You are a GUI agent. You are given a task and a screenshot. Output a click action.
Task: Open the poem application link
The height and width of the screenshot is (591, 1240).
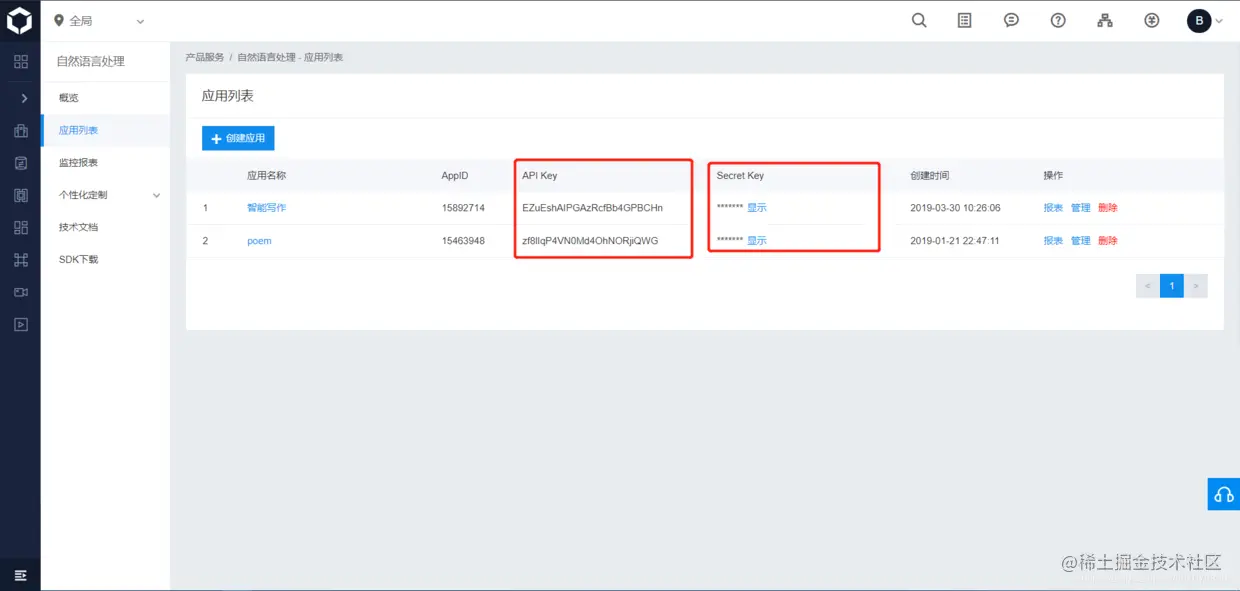[x=259, y=241]
